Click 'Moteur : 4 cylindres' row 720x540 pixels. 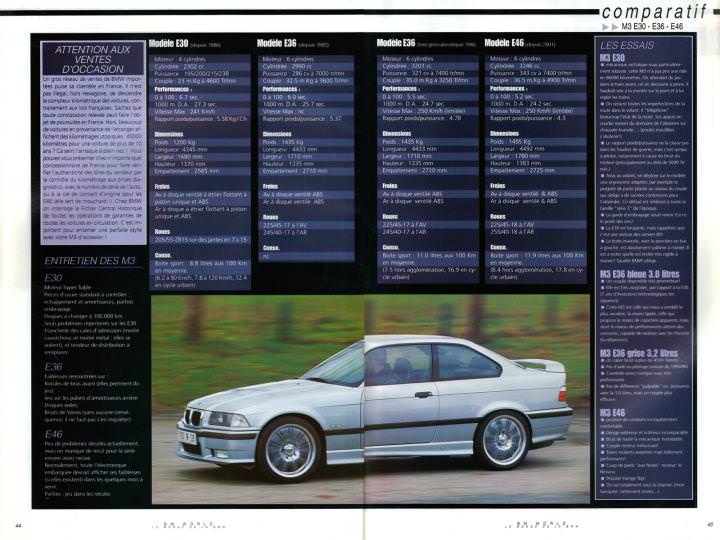click(x=180, y=59)
